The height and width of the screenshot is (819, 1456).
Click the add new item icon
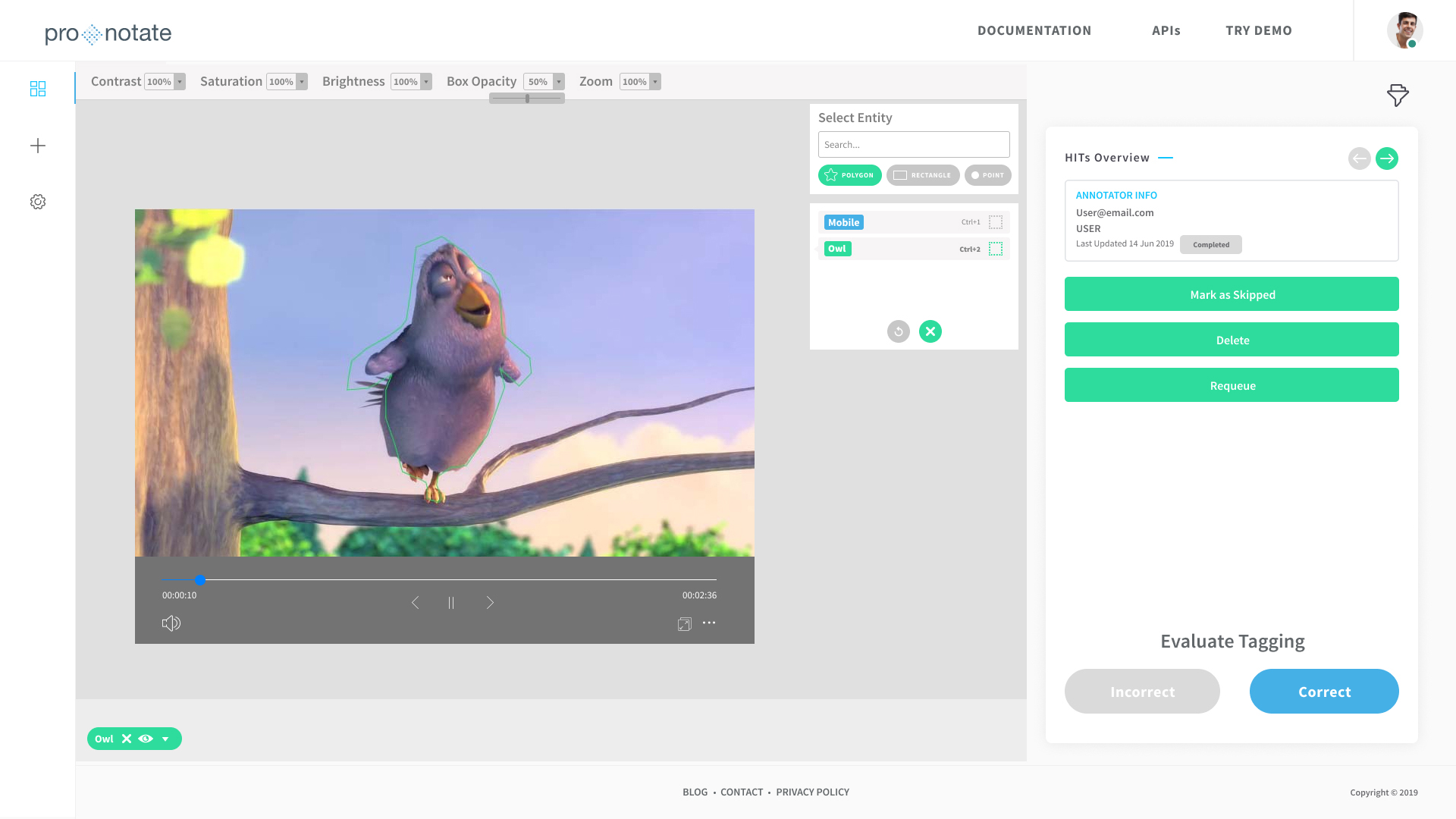pyautogui.click(x=38, y=145)
